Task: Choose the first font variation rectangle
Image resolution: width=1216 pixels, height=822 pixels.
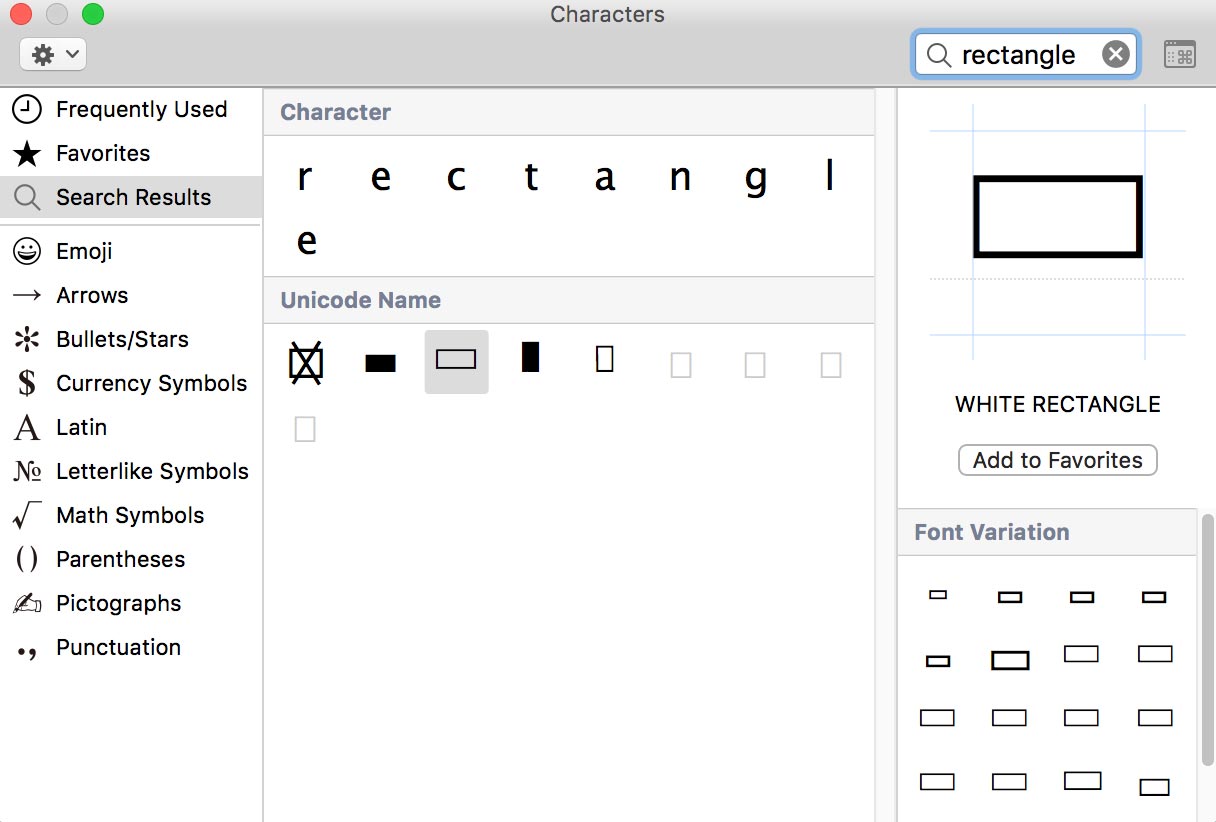Action: coord(938,595)
